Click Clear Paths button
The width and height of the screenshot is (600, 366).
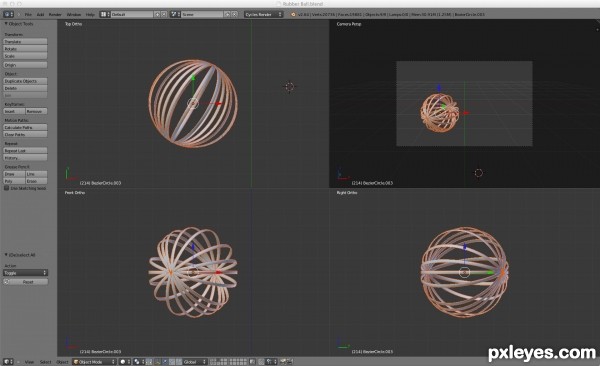tap(25, 135)
